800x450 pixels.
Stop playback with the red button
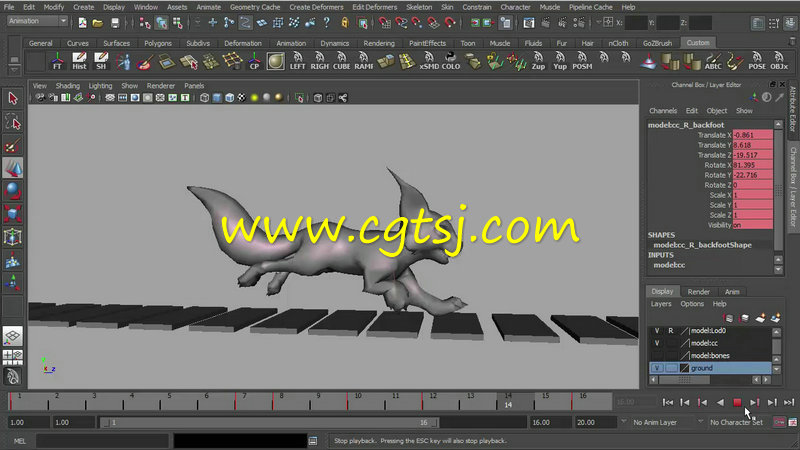coord(737,403)
